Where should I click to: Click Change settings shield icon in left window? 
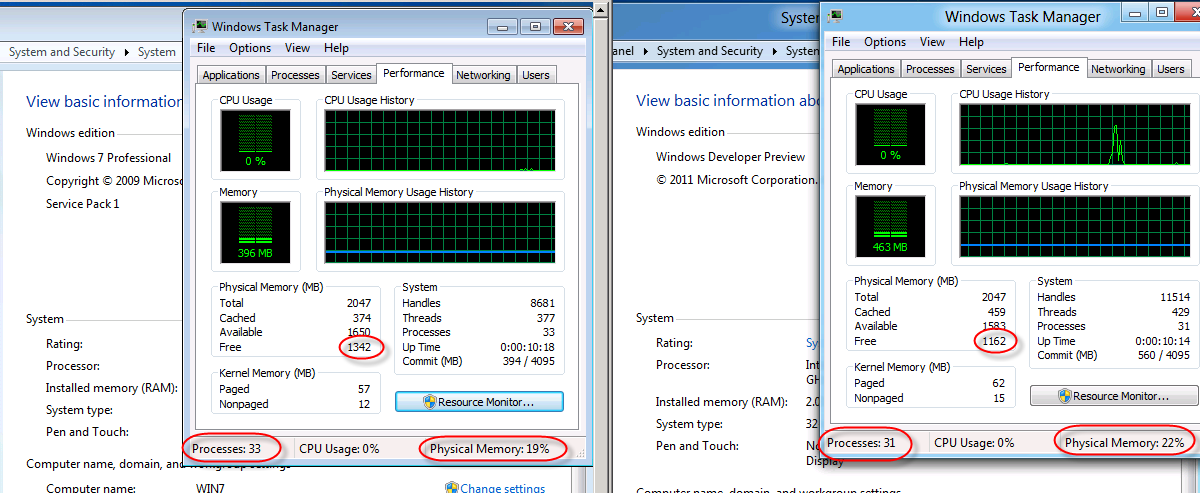(451, 489)
